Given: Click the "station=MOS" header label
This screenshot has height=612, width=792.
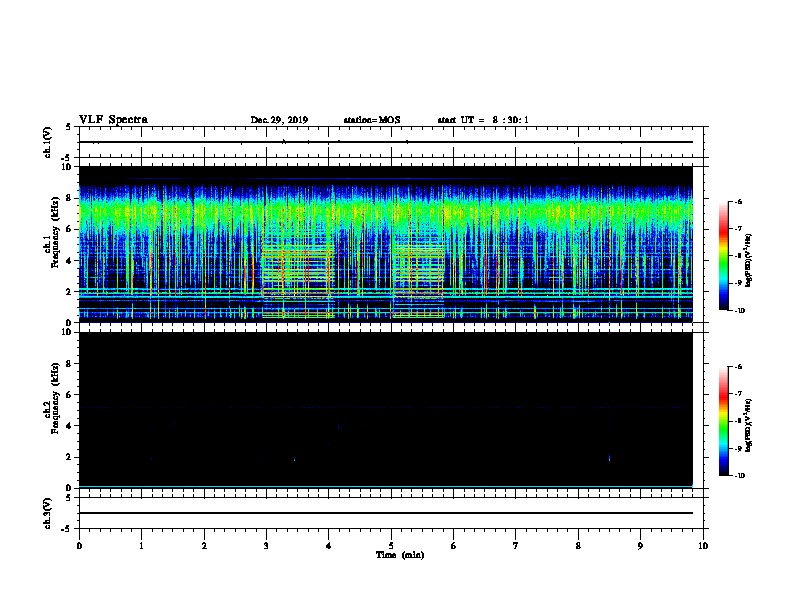Looking at the screenshot, I should tap(372, 120).
